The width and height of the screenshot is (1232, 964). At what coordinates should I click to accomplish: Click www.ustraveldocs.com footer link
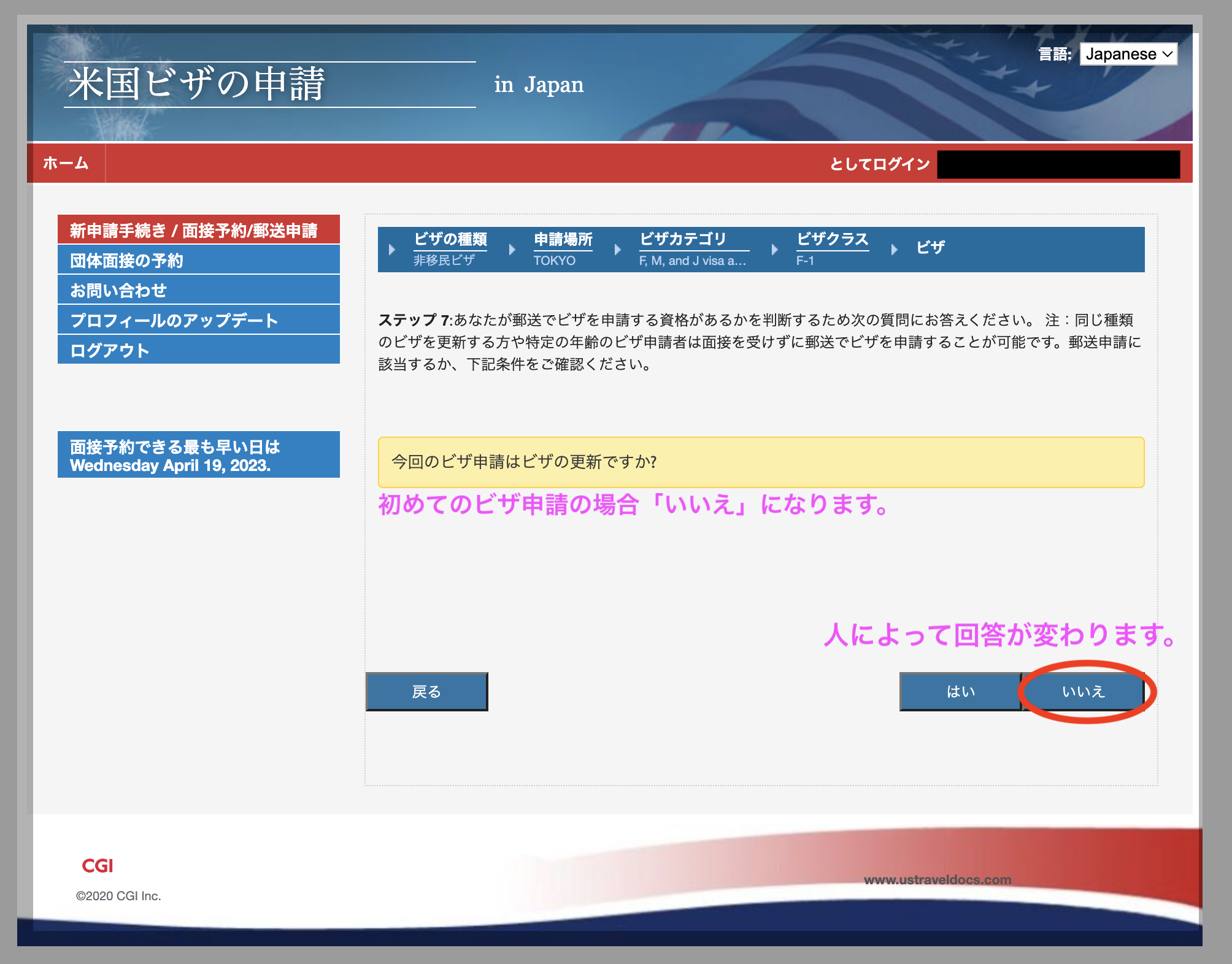[937, 880]
